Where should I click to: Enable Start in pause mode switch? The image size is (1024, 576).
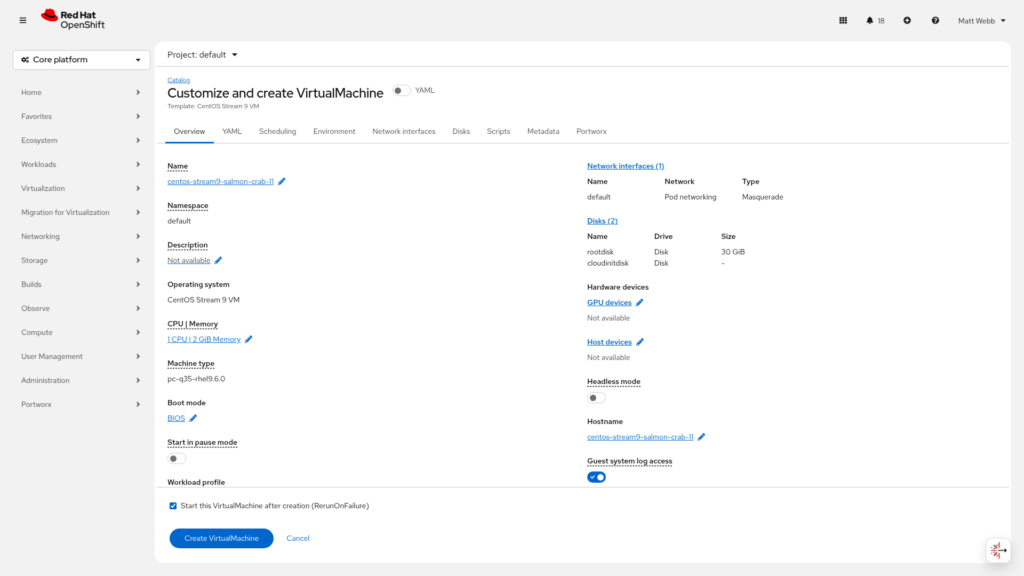tap(176, 458)
